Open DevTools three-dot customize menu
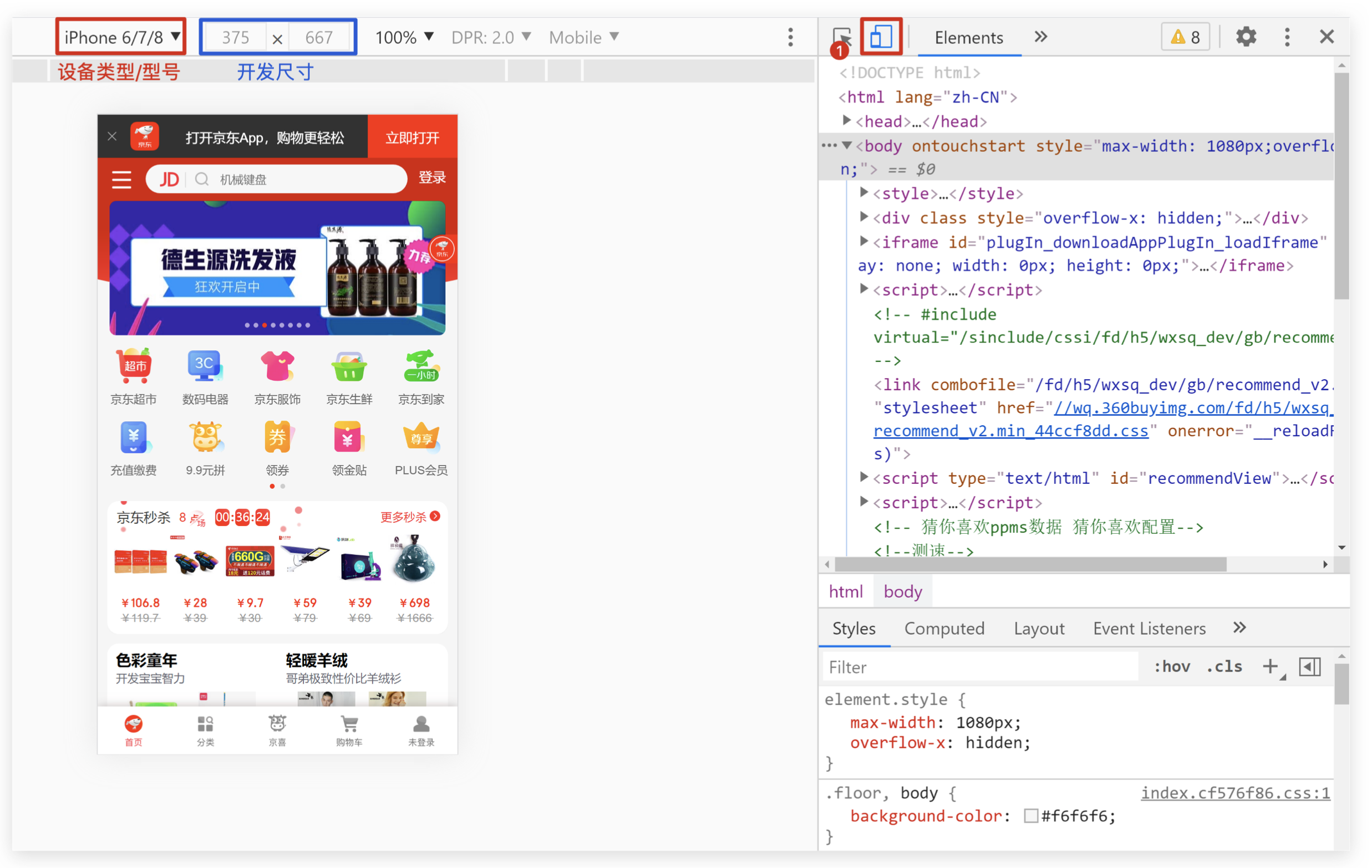 [x=1287, y=37]
